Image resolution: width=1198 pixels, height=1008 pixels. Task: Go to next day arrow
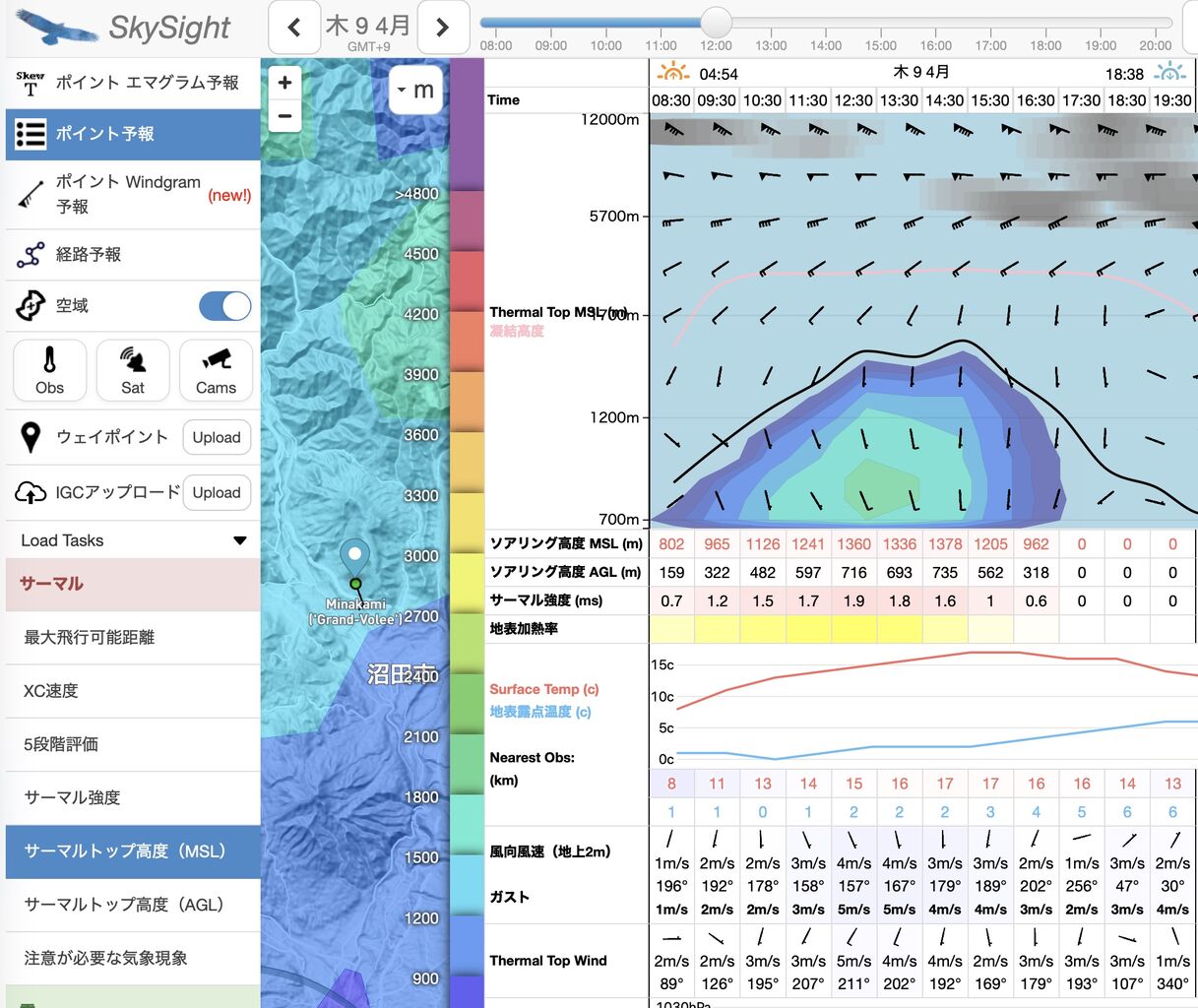pos(442,28)
